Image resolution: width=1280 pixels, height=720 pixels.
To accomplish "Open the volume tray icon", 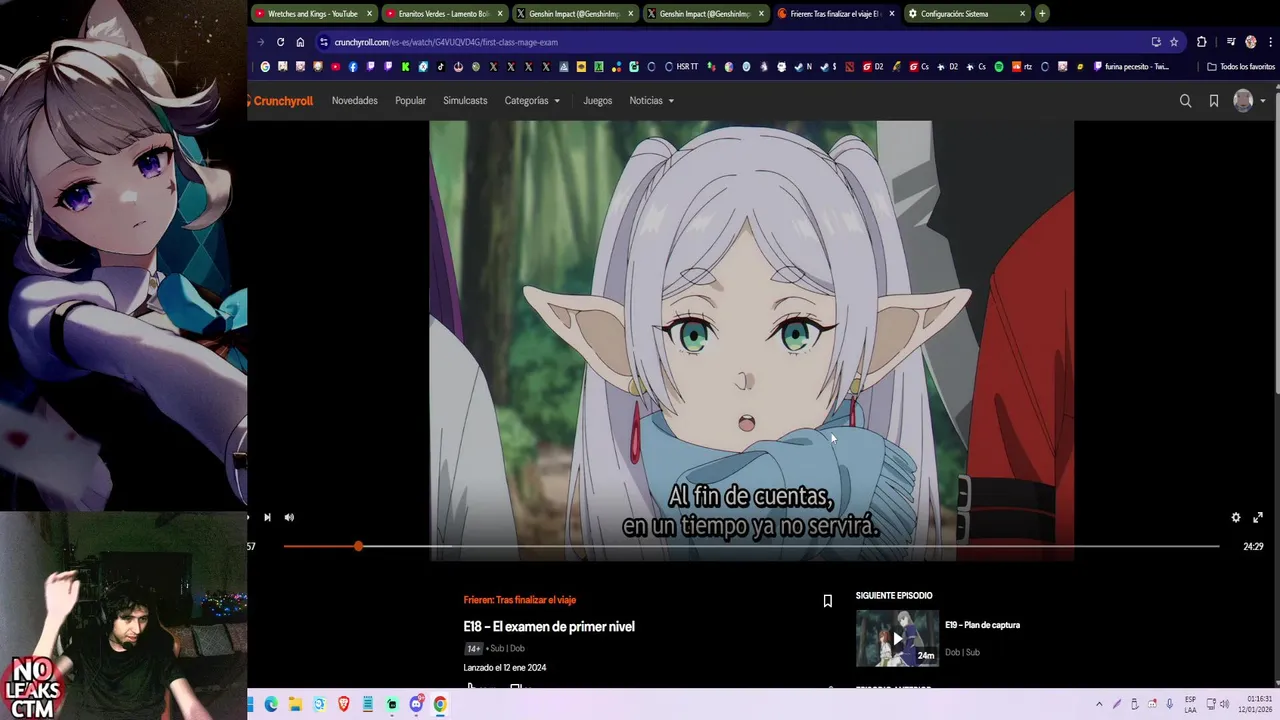I will tap(1224, 704).
